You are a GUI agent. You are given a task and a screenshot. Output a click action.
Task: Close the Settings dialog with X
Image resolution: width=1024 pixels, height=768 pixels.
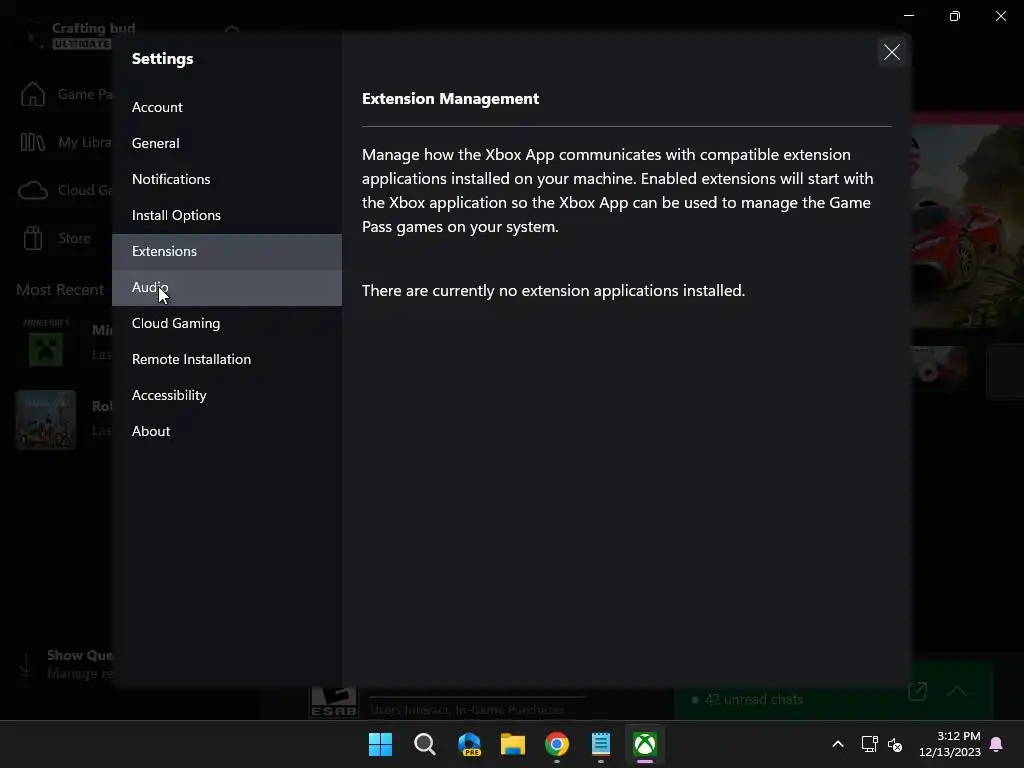(x=891, y=52)
